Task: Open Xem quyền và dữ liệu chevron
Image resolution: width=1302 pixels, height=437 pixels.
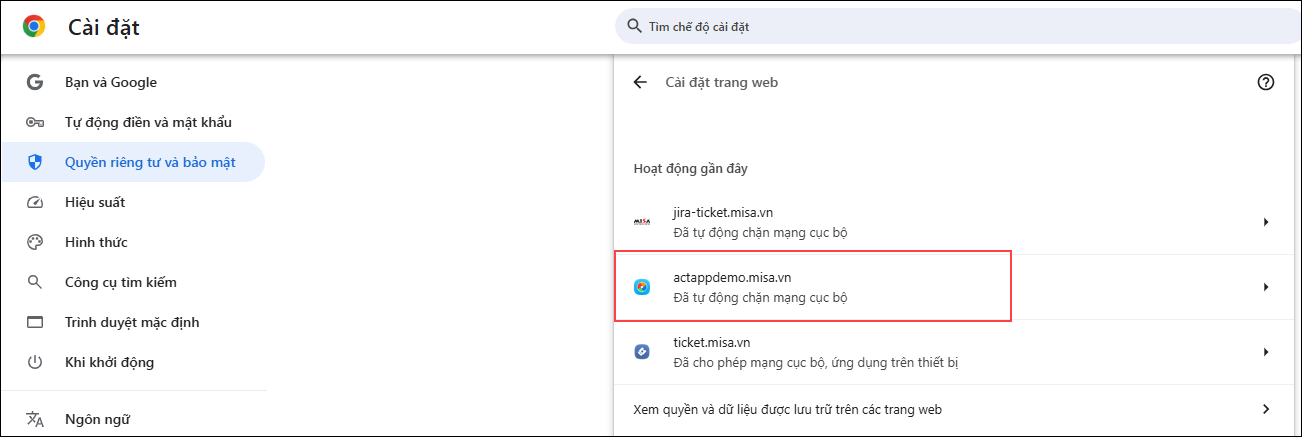Action: 1266,409
